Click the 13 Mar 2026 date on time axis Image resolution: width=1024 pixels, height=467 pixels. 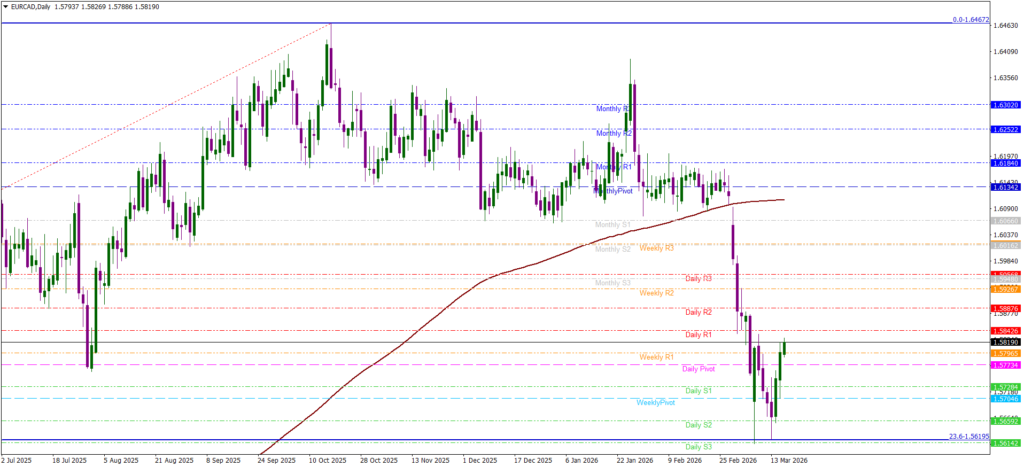tap(786, 461)
